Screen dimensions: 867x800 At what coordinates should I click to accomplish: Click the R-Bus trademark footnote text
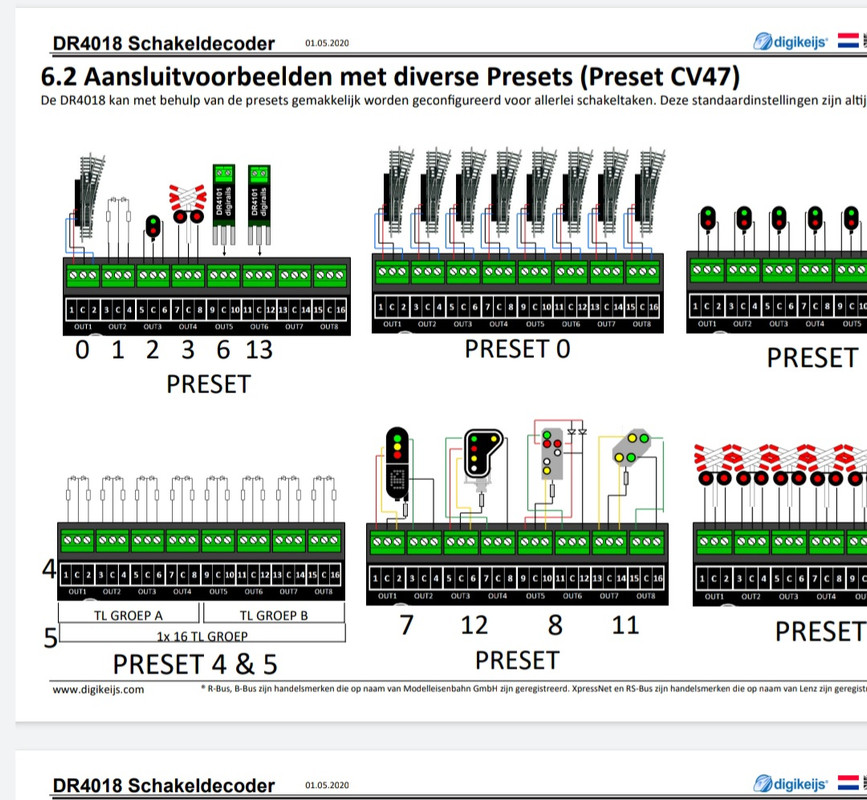pyautogui.click(x=534, y=689)
